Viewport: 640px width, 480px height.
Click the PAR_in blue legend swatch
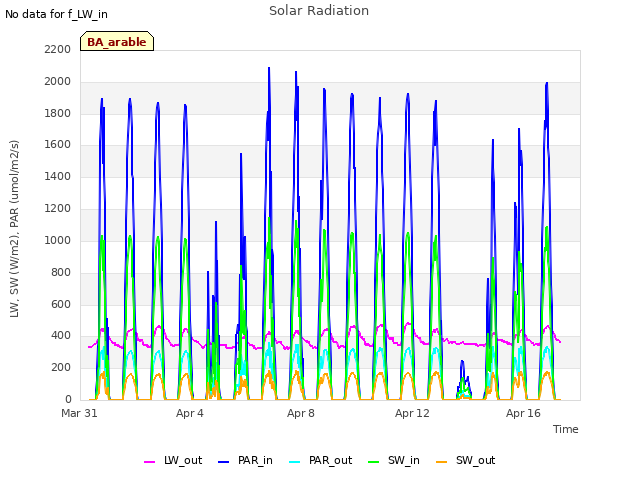[x=223, y=462]
